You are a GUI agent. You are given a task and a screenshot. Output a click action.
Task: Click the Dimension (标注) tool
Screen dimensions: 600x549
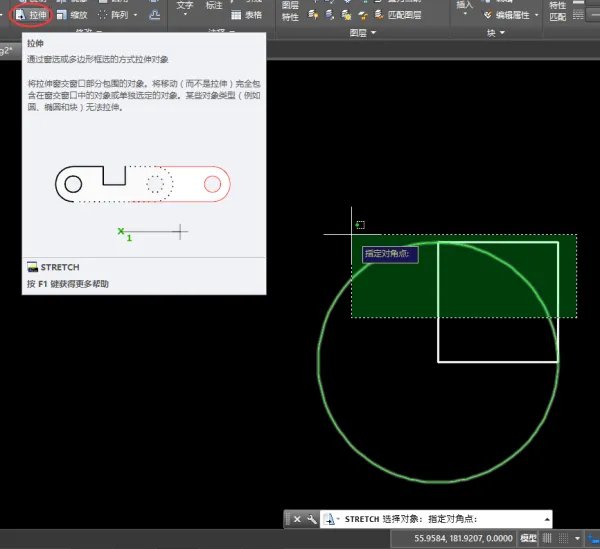[214, 6]
